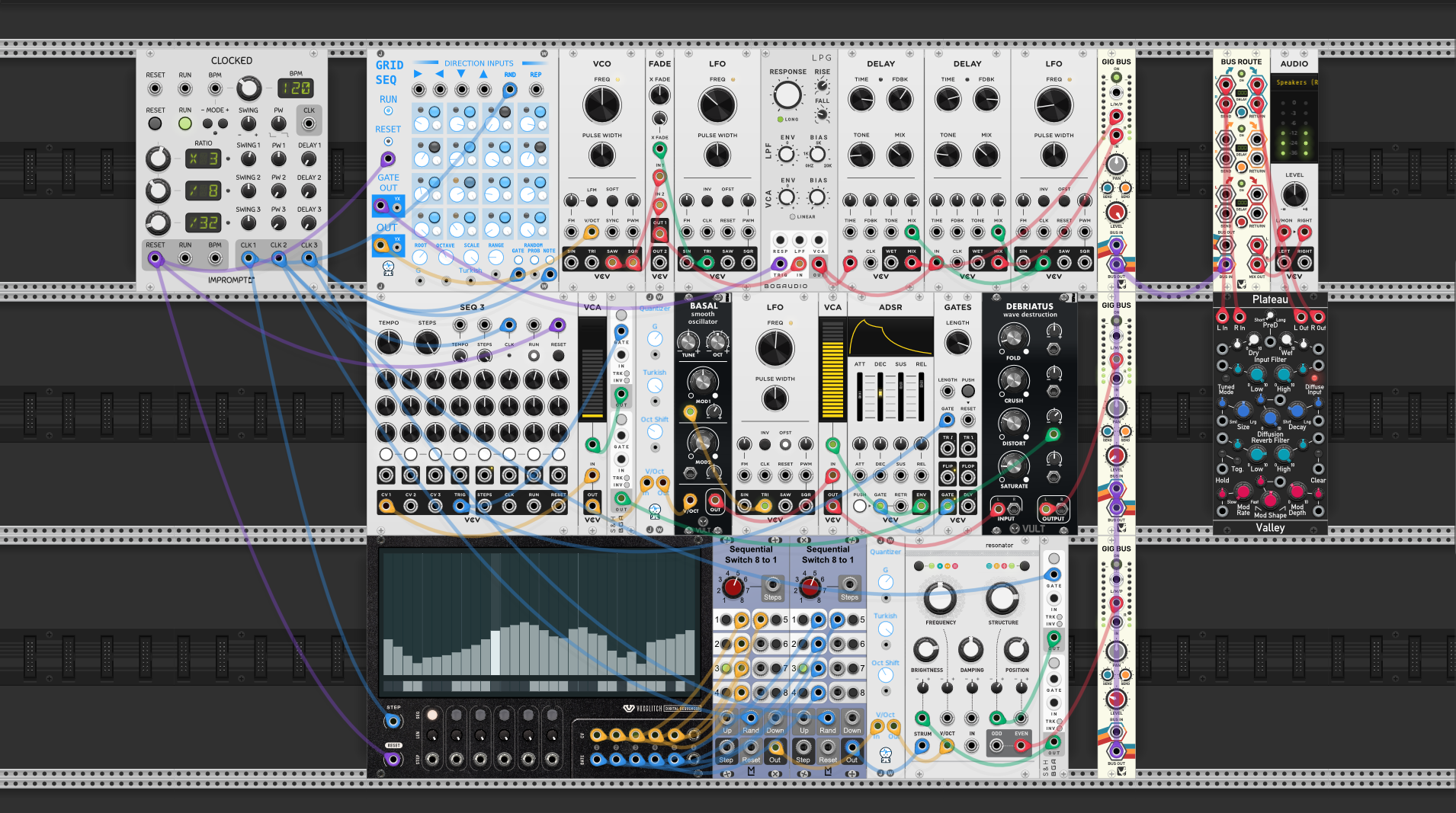Turn the first Delay's TIME knob

[x=861, y=99]
